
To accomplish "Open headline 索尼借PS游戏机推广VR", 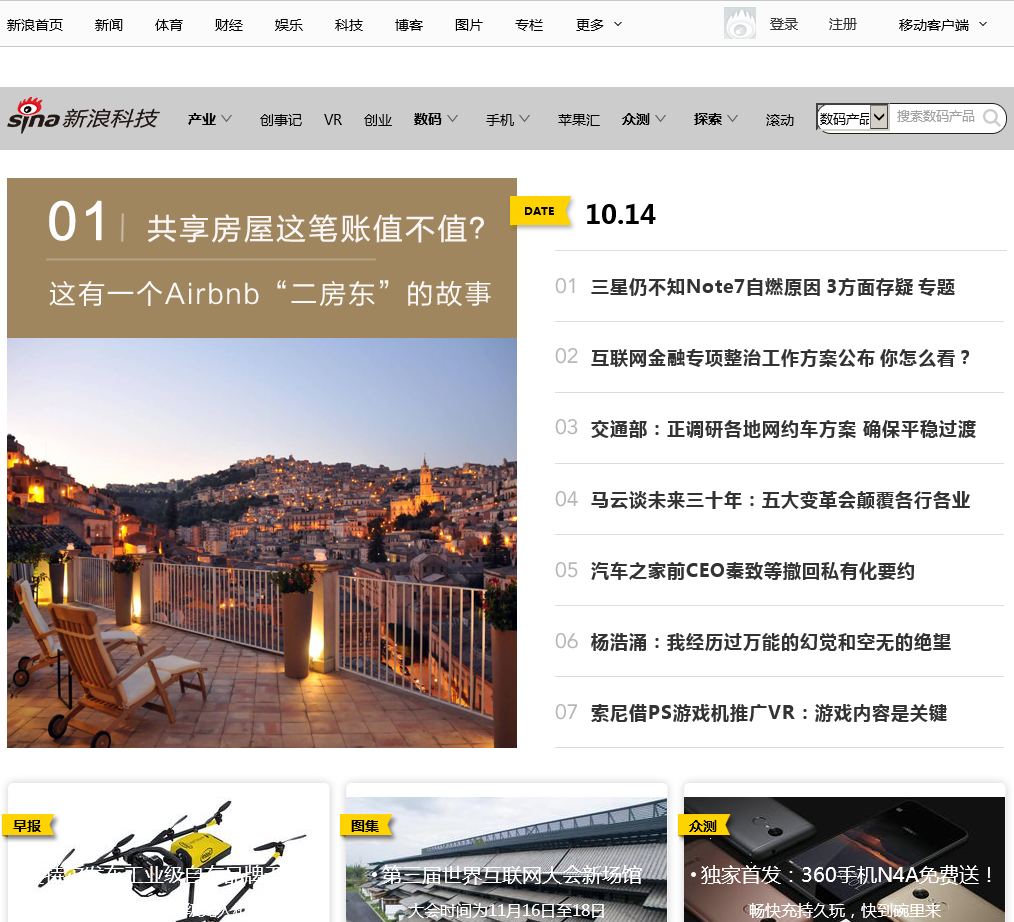I will coord(769,713).
